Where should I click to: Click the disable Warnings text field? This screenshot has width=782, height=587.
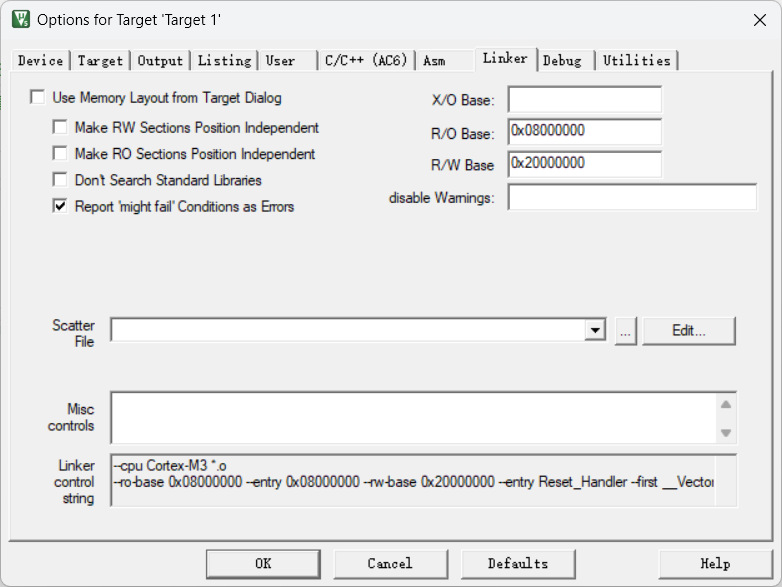click(632, 197)
